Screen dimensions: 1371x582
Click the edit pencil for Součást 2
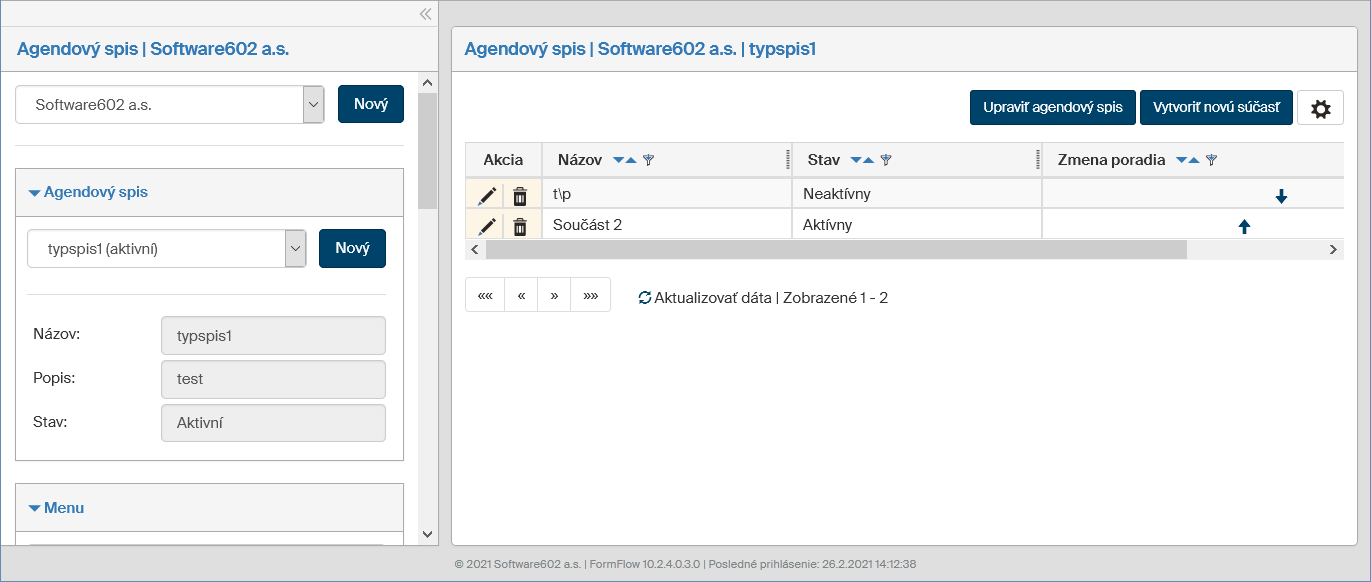[487, 227]
